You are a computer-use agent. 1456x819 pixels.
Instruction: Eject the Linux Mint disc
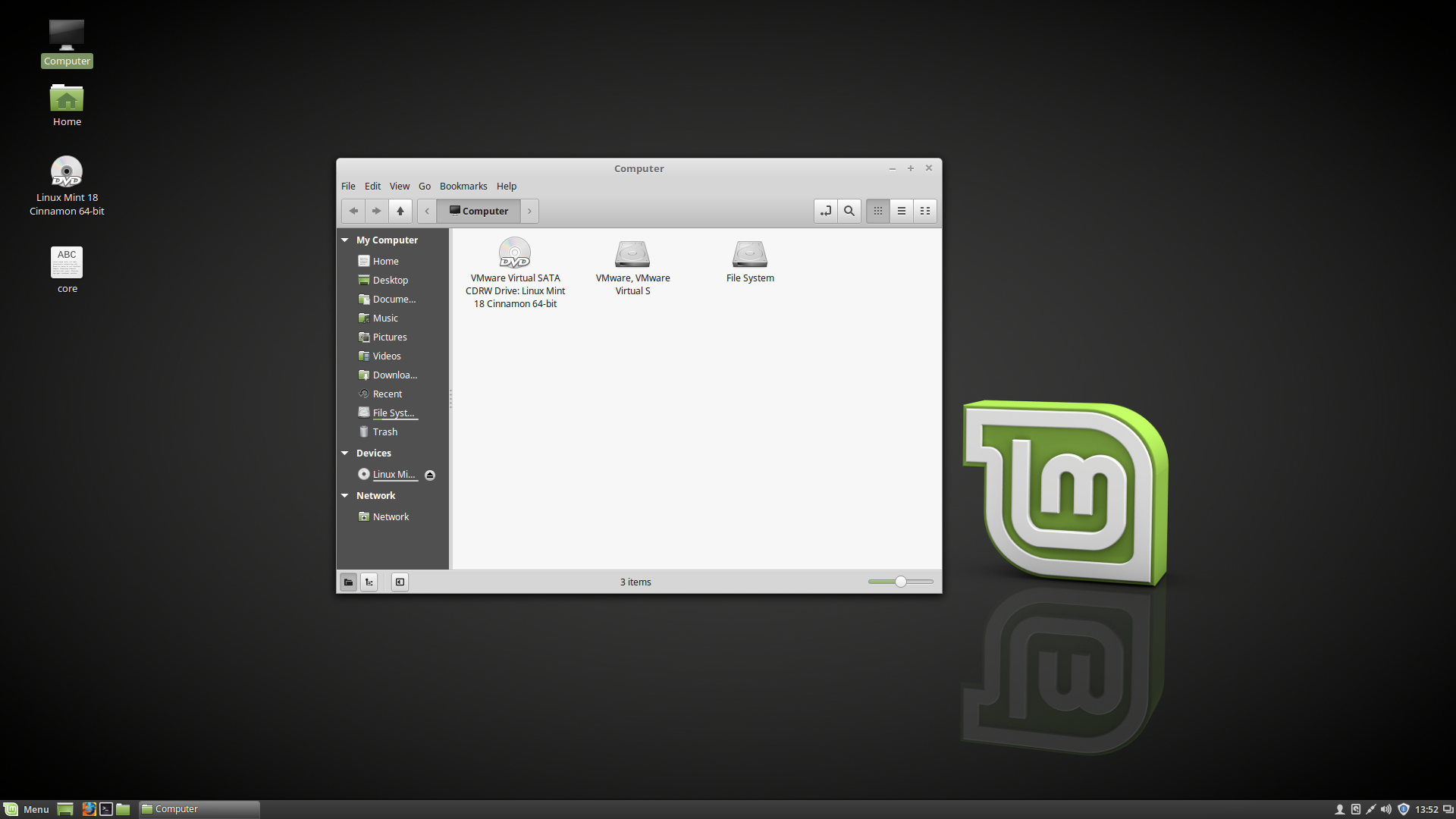point(430,475)
